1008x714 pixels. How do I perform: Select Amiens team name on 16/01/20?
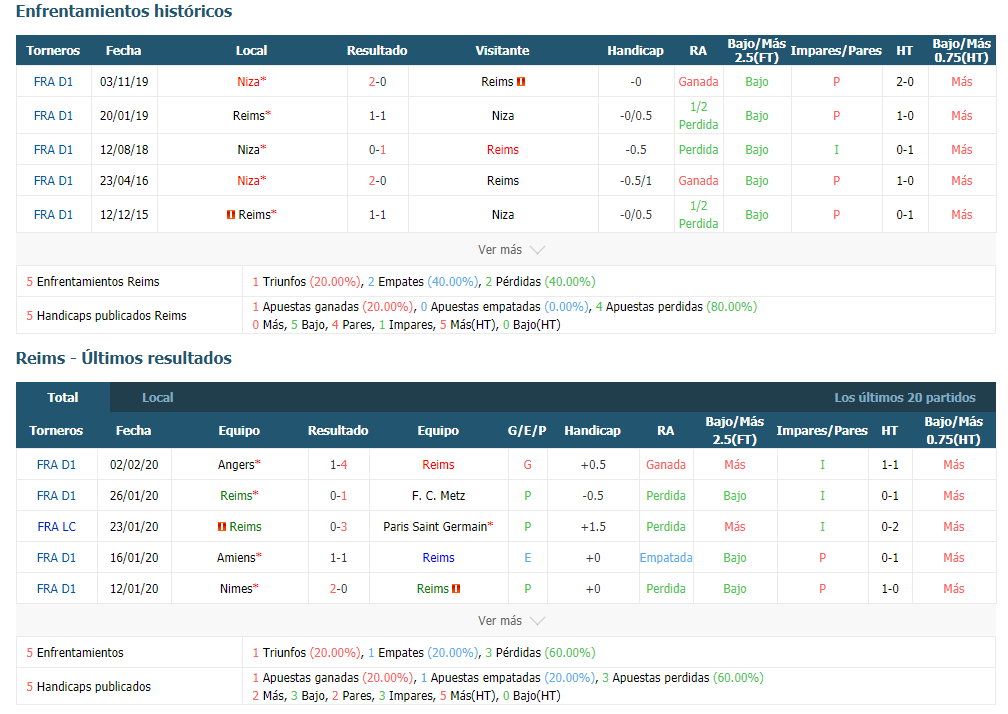[238, 558]
